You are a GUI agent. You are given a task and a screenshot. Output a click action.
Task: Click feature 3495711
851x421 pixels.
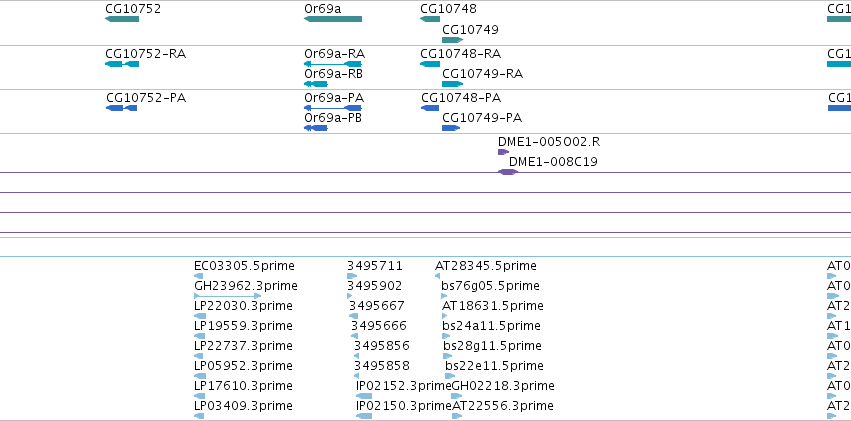click(352, 276)
